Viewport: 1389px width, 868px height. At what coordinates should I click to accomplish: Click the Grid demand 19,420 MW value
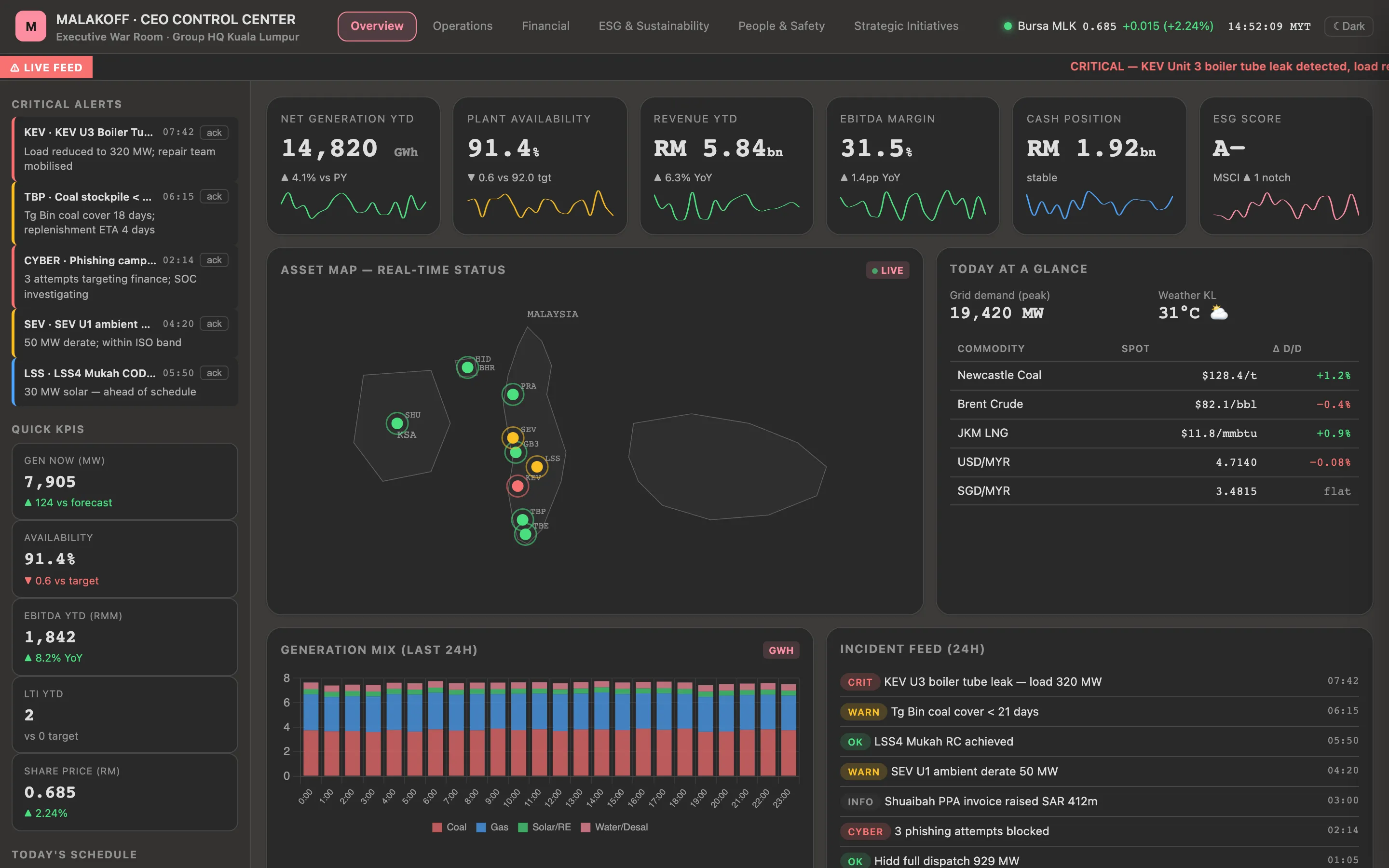(996, 313)
